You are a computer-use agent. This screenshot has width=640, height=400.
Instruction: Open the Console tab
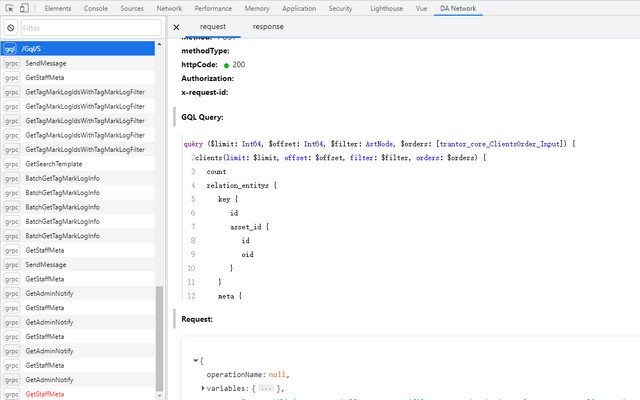(96, 8)
